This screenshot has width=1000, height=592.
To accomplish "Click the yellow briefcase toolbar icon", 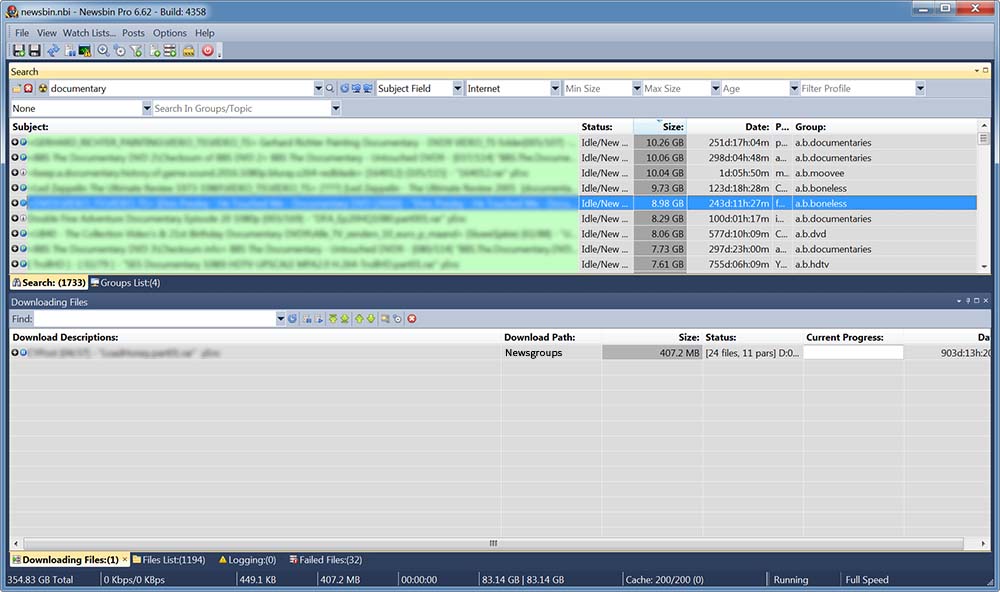I will click(x=189, y=51).
